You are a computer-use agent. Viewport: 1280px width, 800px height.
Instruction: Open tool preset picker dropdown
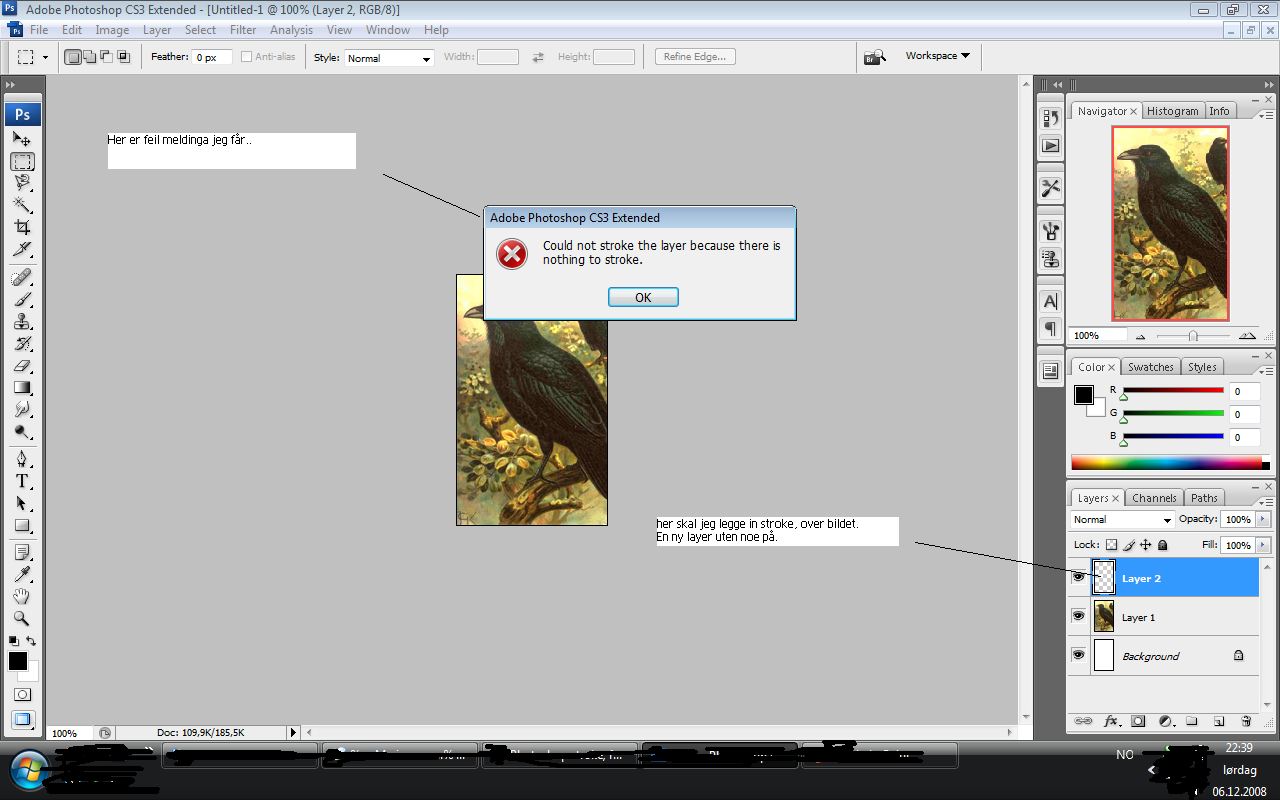[x=45, y=57]
